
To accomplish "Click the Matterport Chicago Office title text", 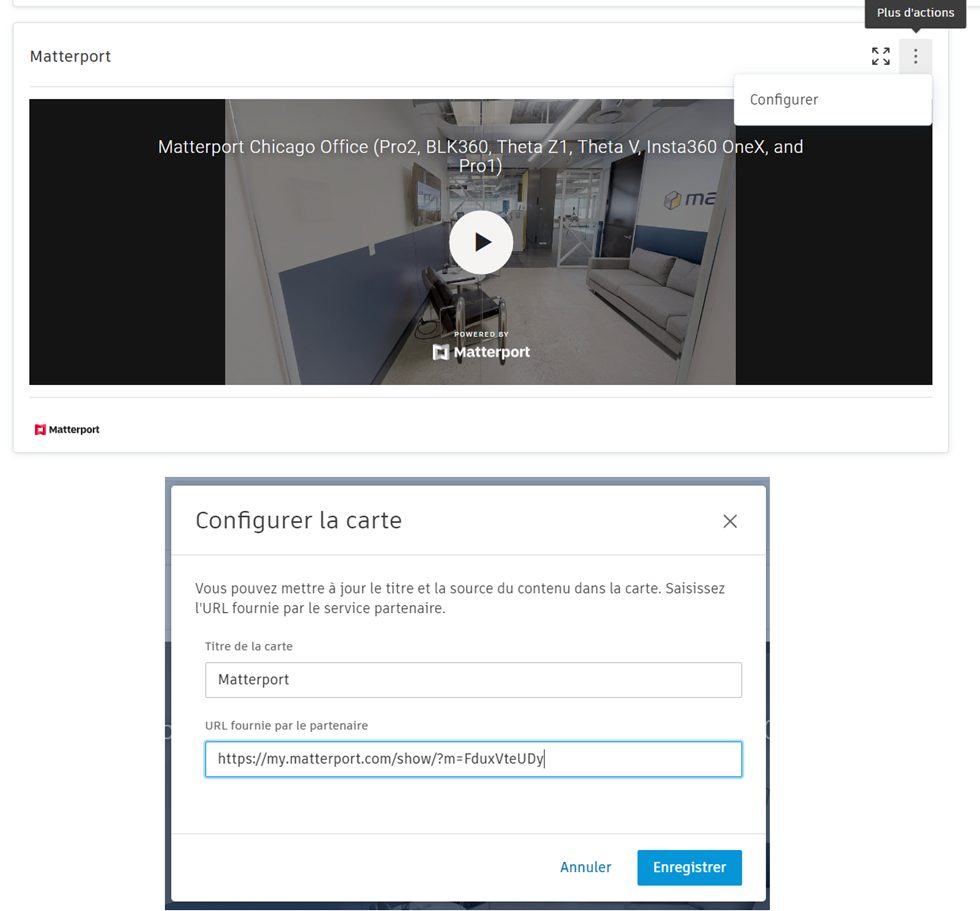I will [x=481, y=156].
